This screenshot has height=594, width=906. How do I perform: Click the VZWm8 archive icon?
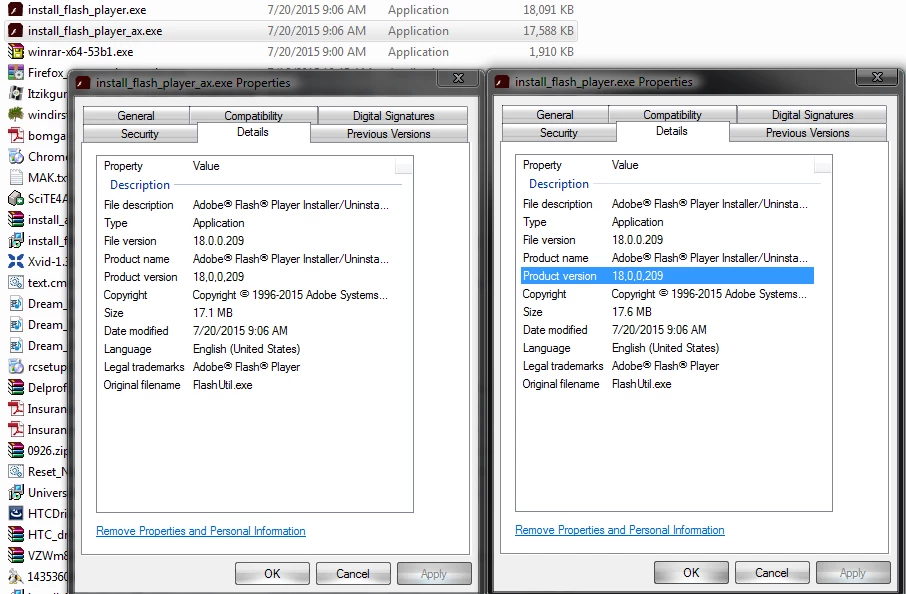pos(16,556)
